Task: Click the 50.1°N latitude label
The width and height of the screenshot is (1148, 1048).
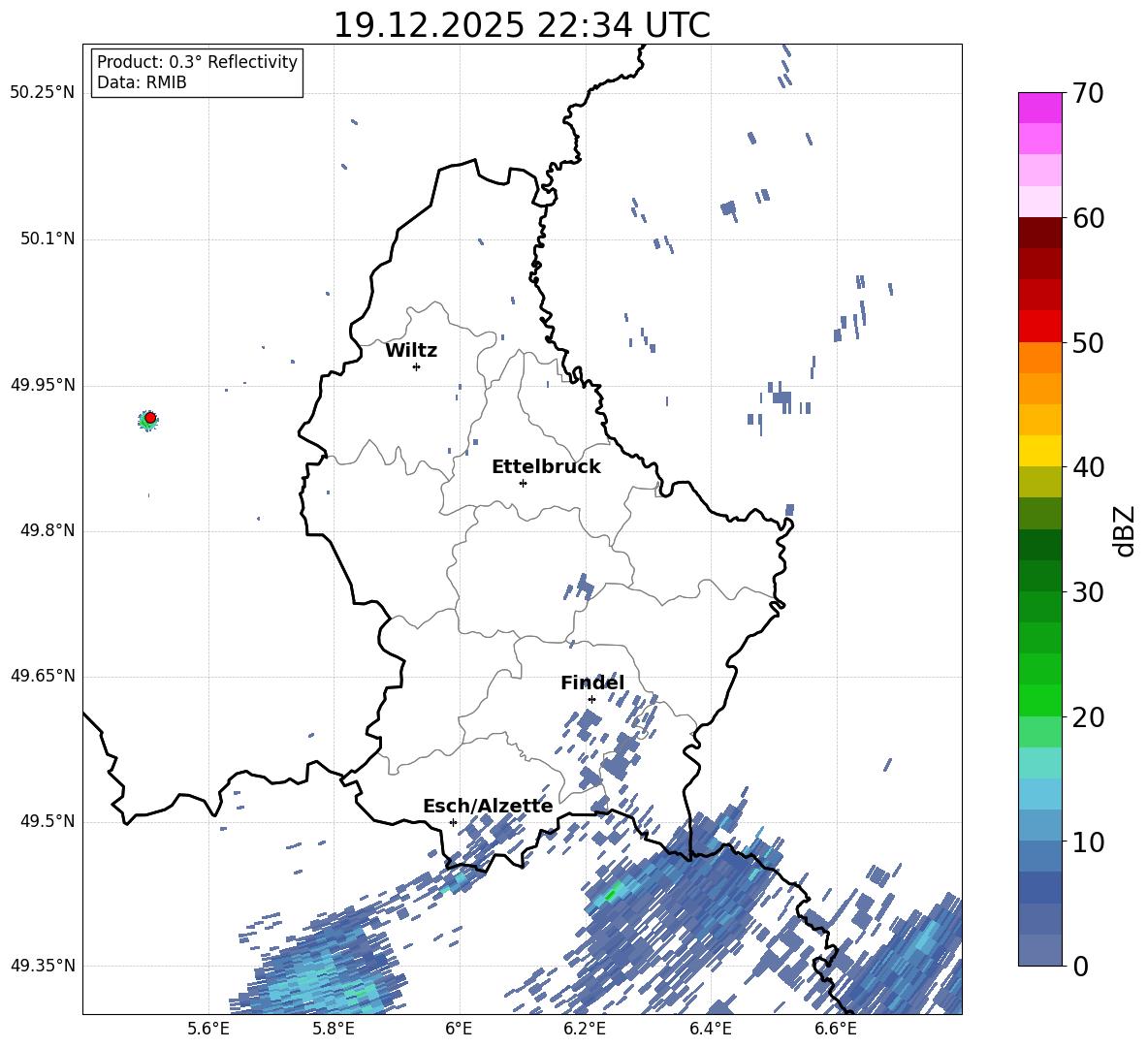Action: [x=48, y=238]
